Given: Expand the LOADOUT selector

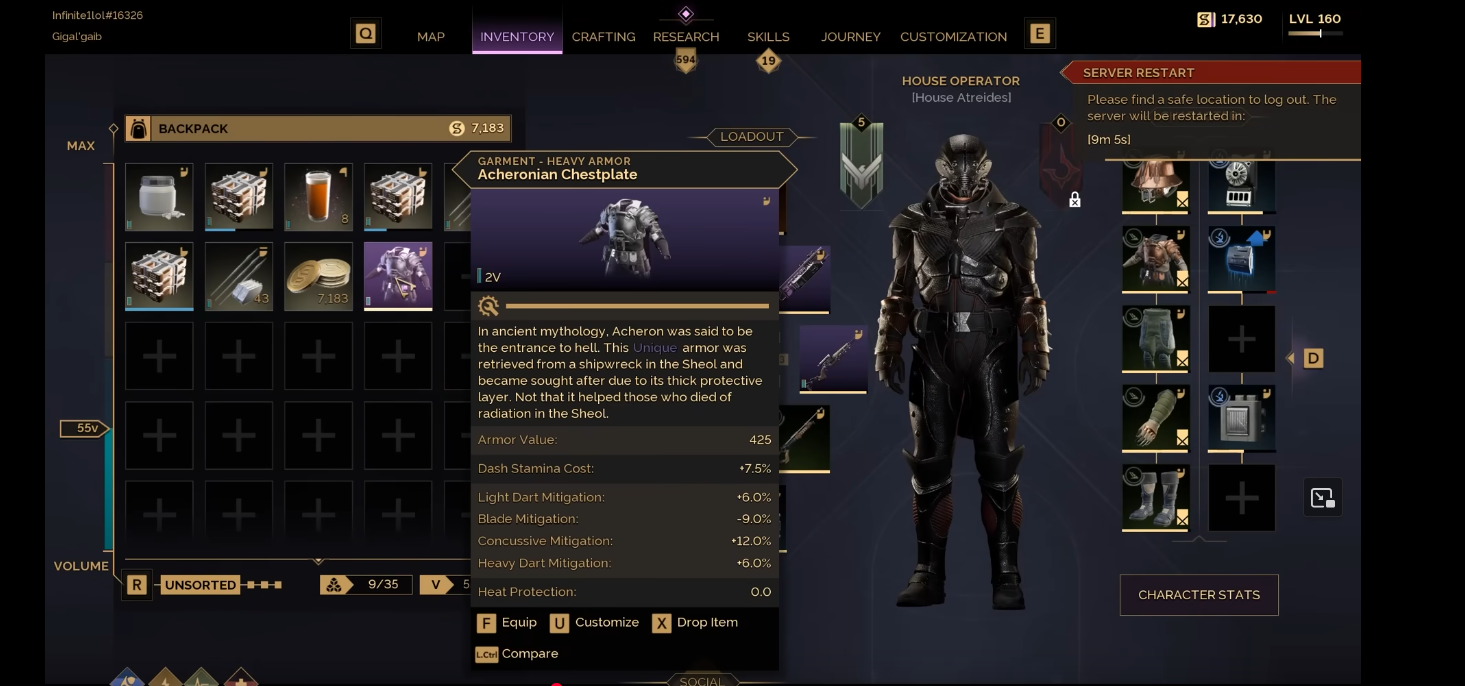Looking at the screenshot, I should 752,137.
